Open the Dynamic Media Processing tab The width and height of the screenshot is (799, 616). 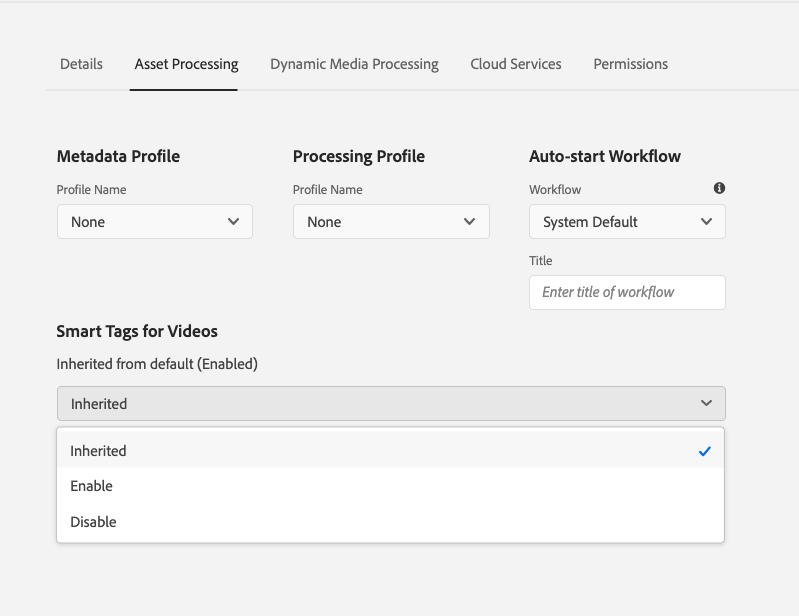(x=354, y=64)
